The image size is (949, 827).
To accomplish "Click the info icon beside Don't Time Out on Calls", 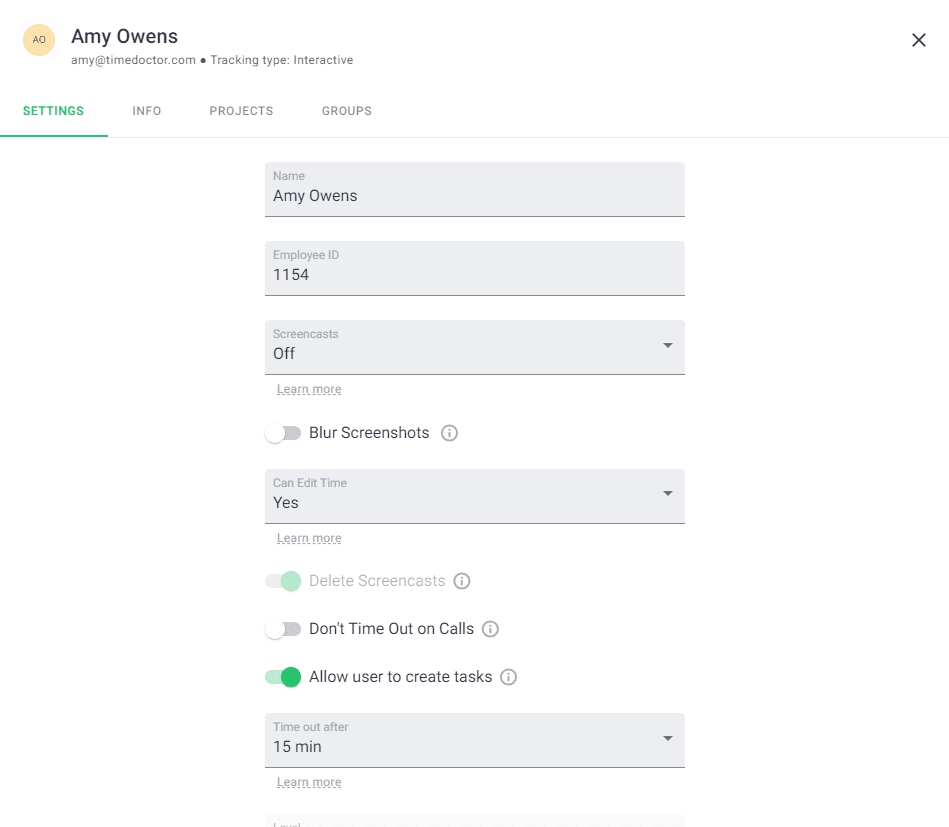I will [489, 629].
